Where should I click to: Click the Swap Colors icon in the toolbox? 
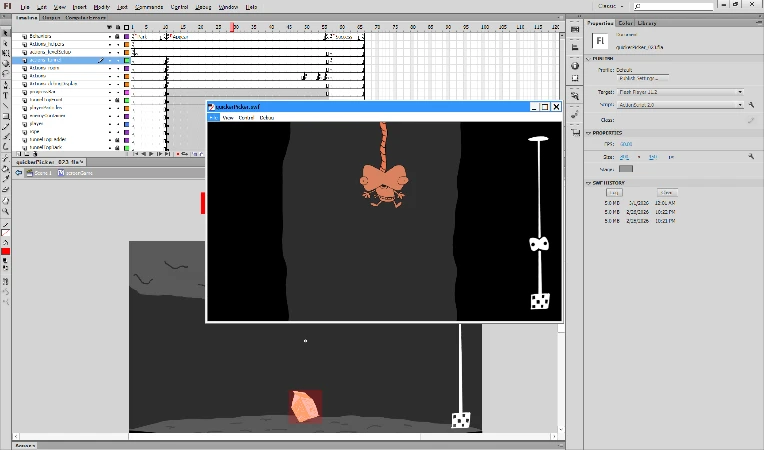pos(5,268)
